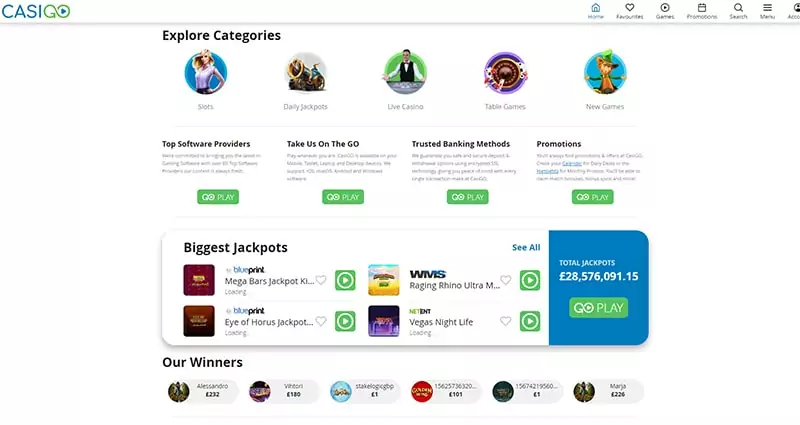Play Eye of Horus Jackpot game

point(345,321)
